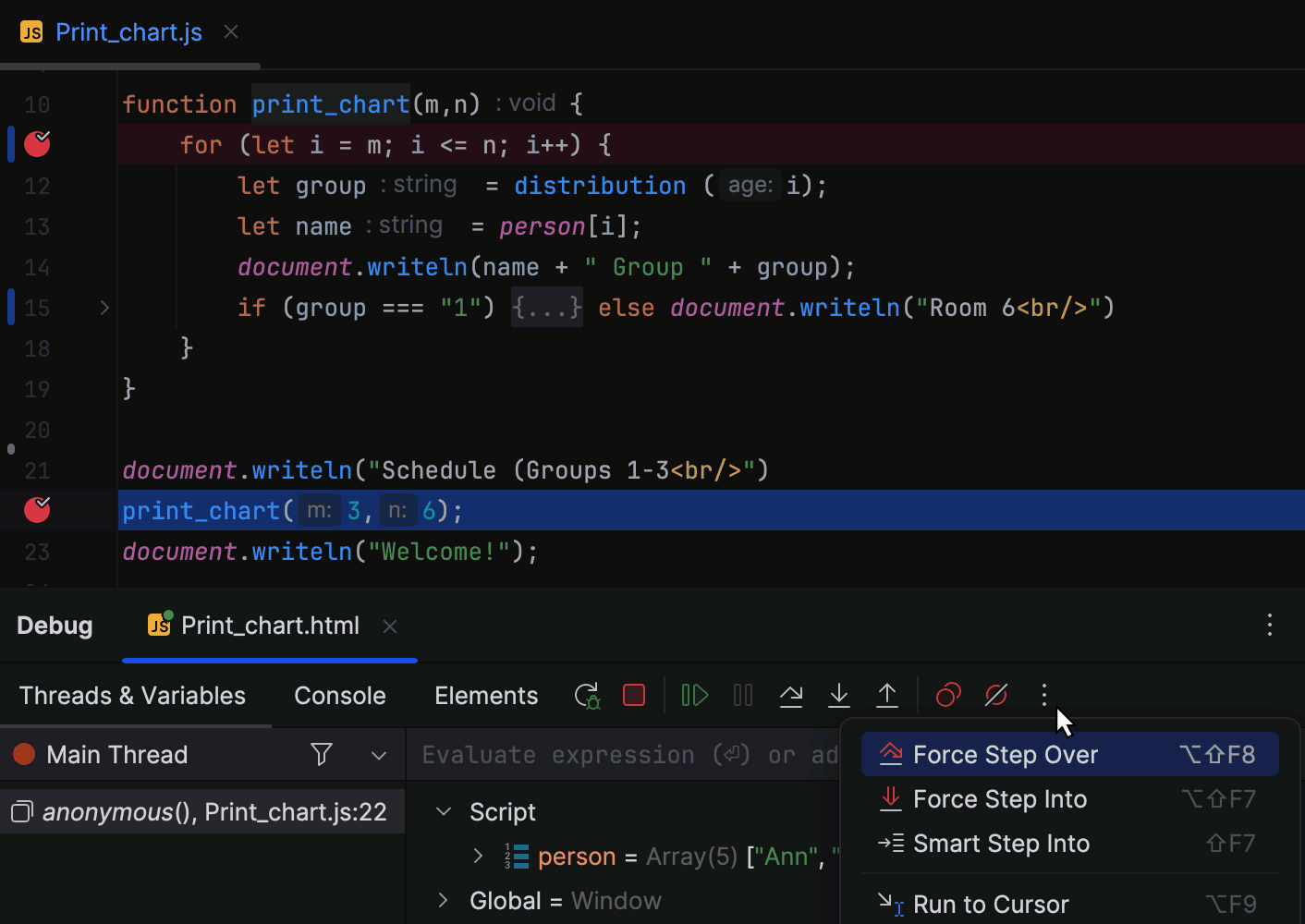Choose Smart Step Into
This screenshot has height=924, width=1305.
[1000, 844]
